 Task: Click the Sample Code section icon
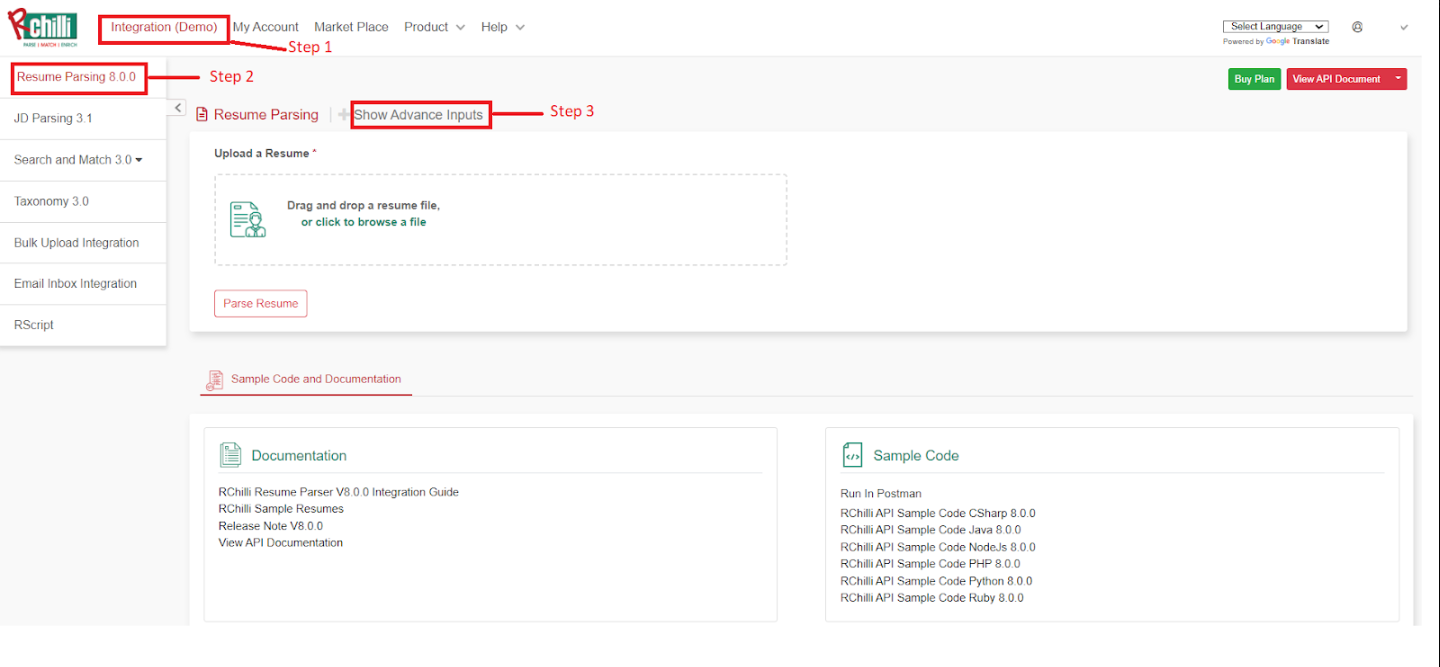(853, 455)
